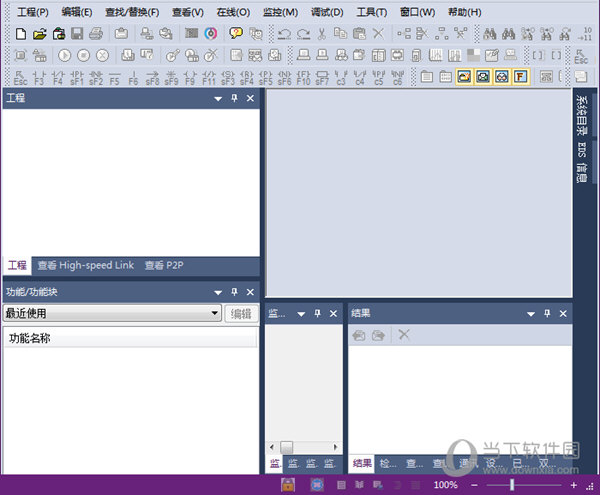Viewport: 600px width, 495px height.
Task: Expand the 工程 panel options arrow
Action: 218,98
